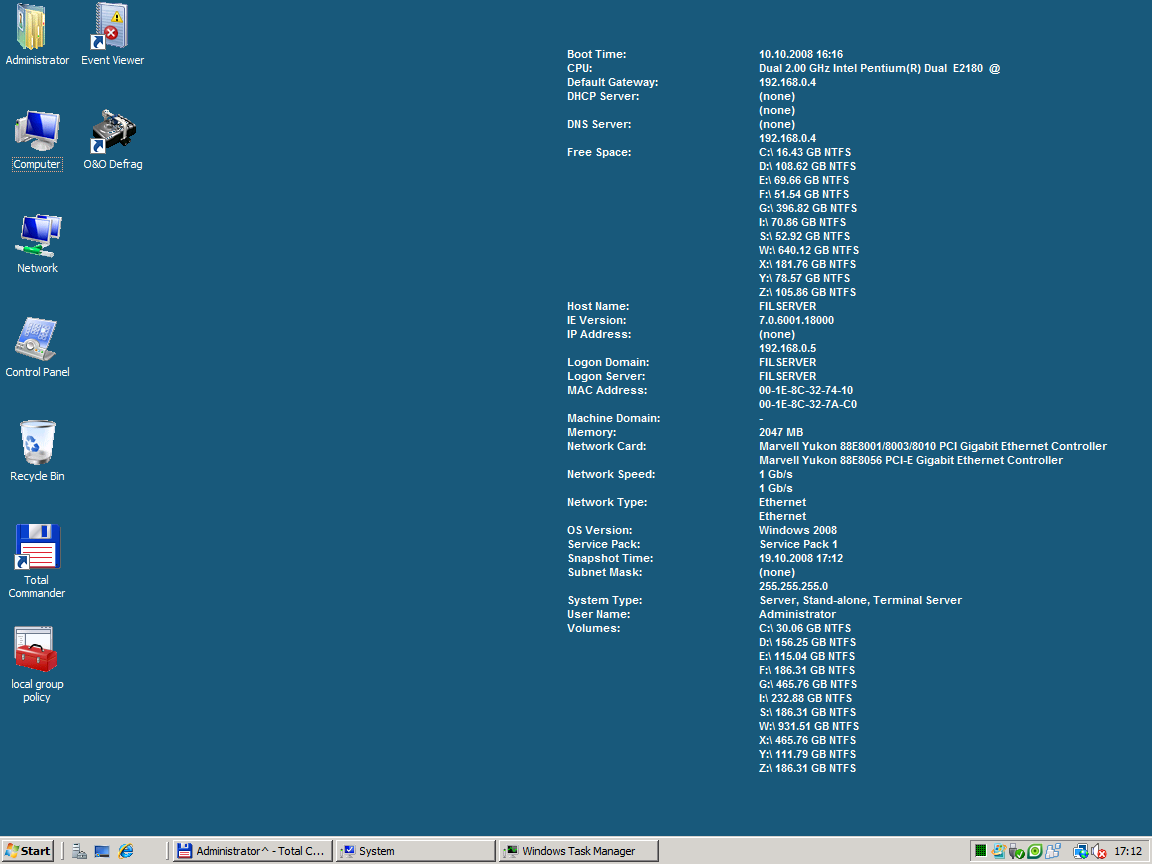Click the network connection tray icon
This screenshot has width=1152, height=864.
pyautogui.click(x=1081, y=851)
